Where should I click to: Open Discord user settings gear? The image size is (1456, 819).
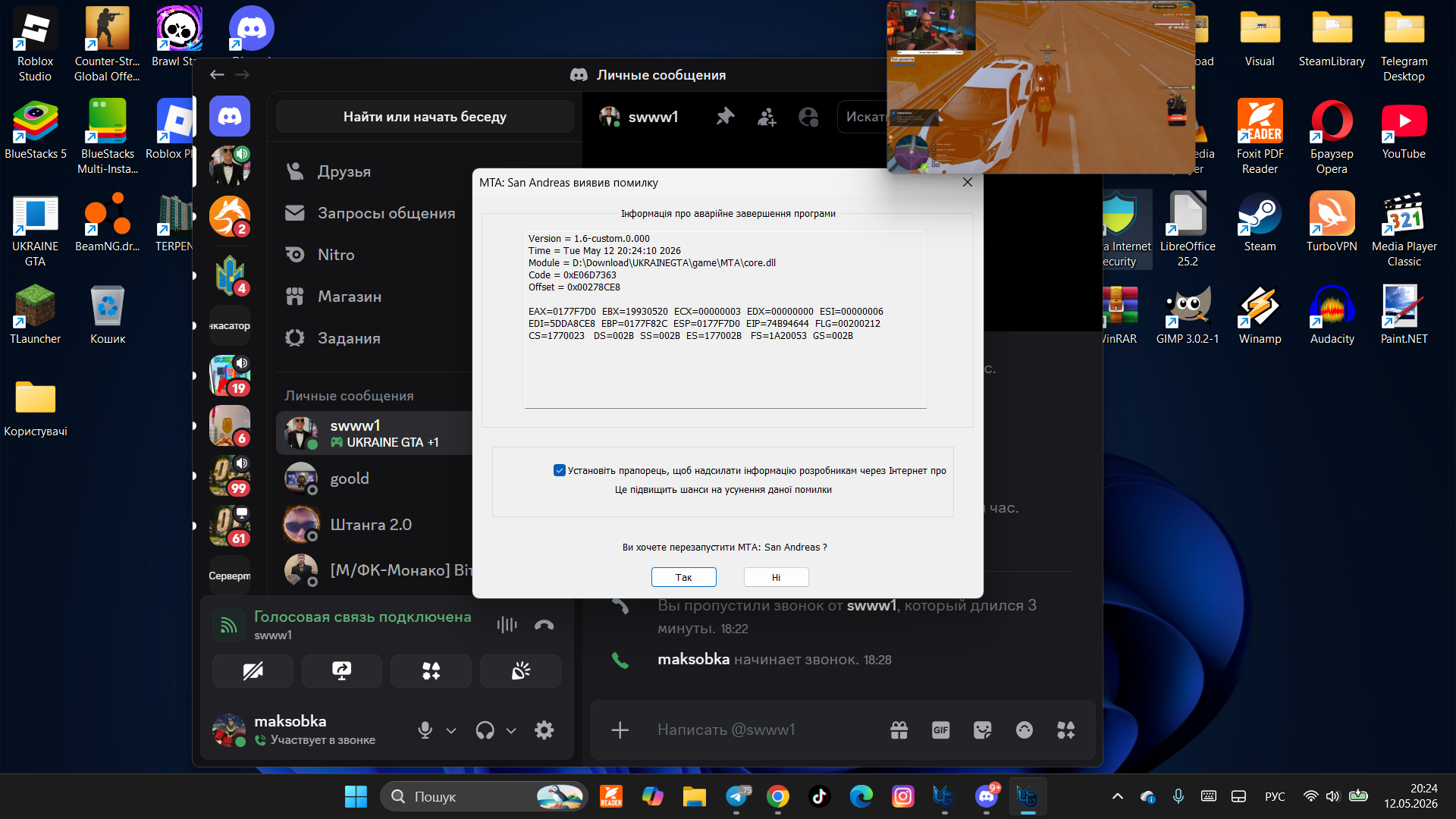pos(544,730)
